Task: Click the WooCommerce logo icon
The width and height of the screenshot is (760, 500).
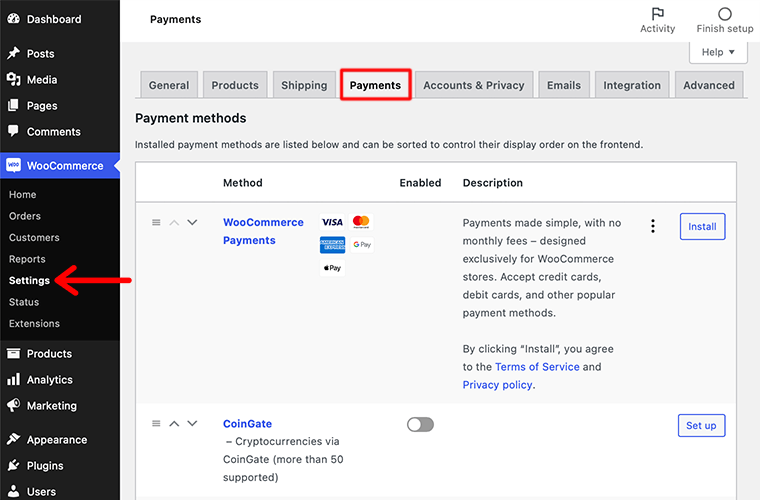Action: point(14,165)
